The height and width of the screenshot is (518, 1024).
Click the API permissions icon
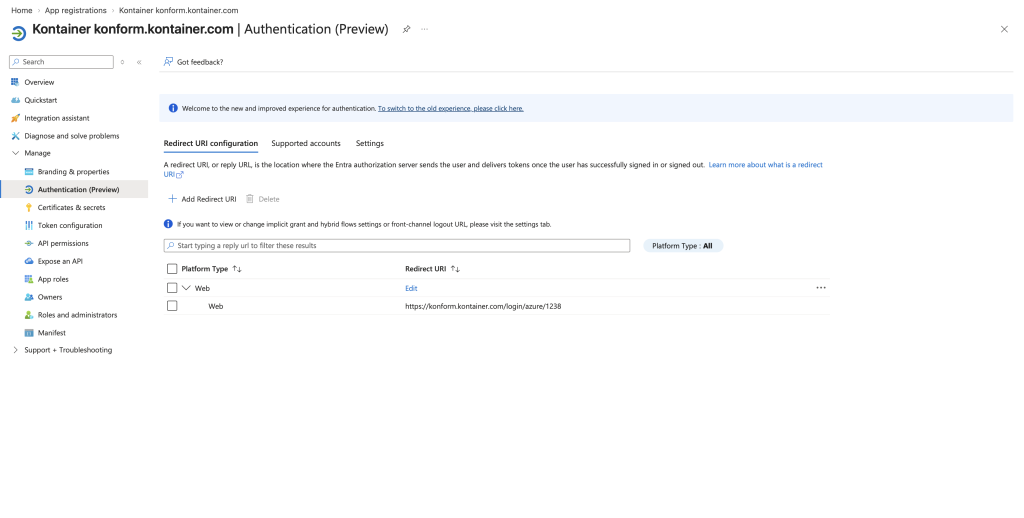pos(29,243)
